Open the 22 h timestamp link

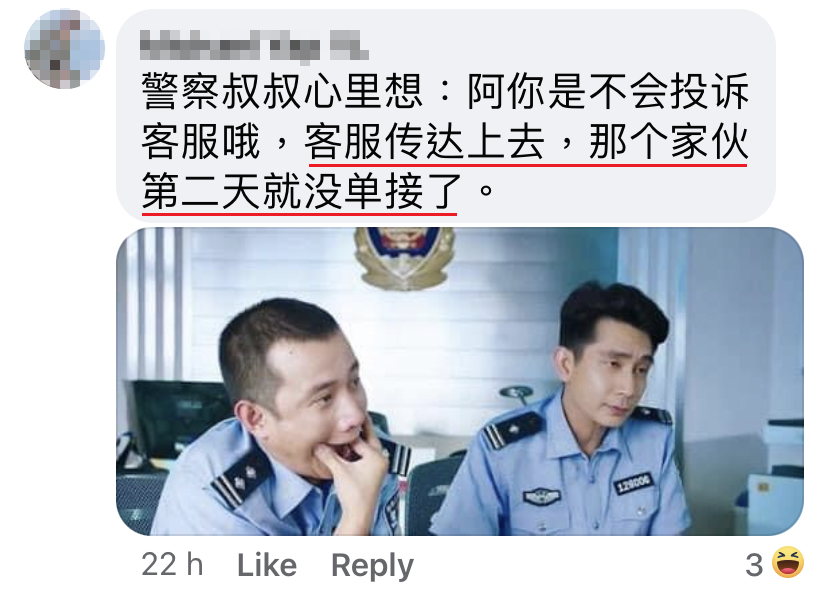coord(172,565)
